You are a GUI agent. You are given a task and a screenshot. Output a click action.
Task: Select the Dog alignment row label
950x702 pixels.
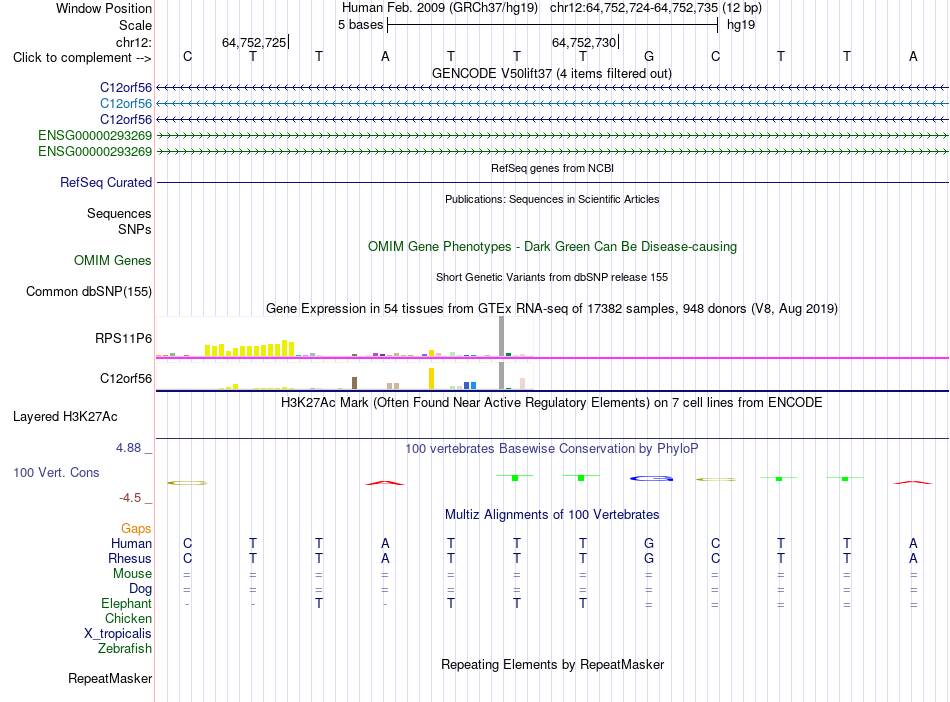click(x=140, y=589)
